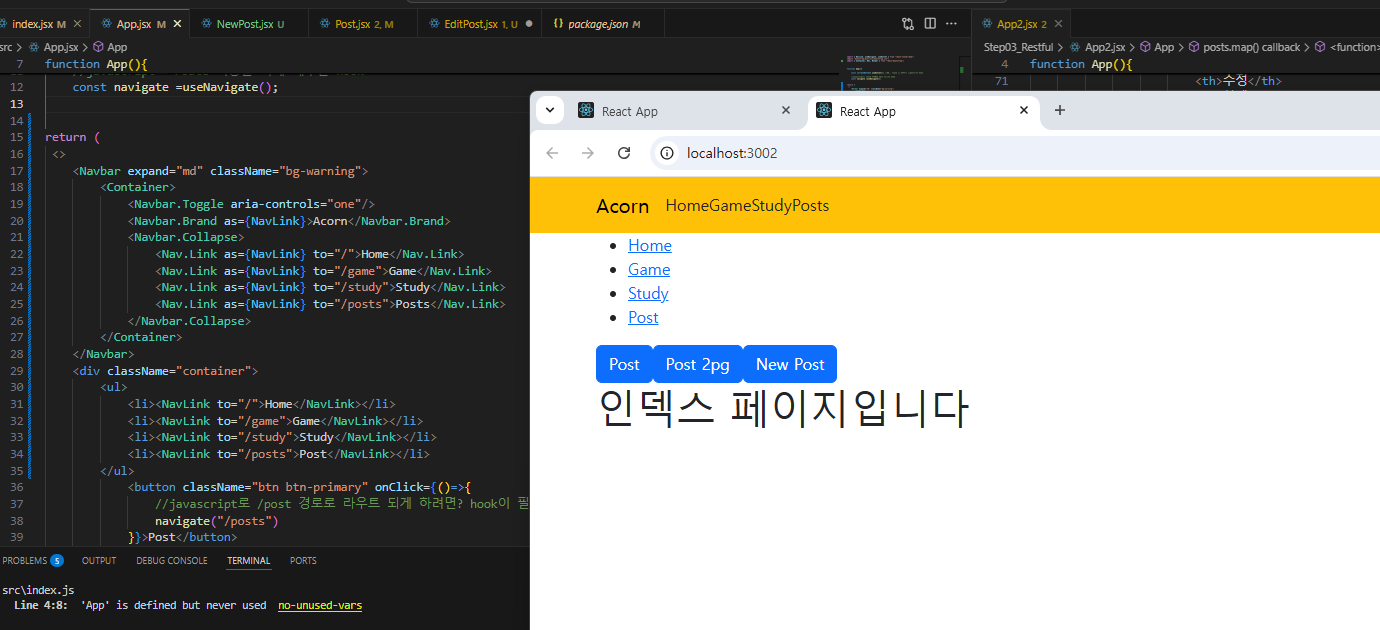This screenshot has width=1380, height=630.
Task: Click the blue Post 2pg button
Action: [x=697, y=364]
